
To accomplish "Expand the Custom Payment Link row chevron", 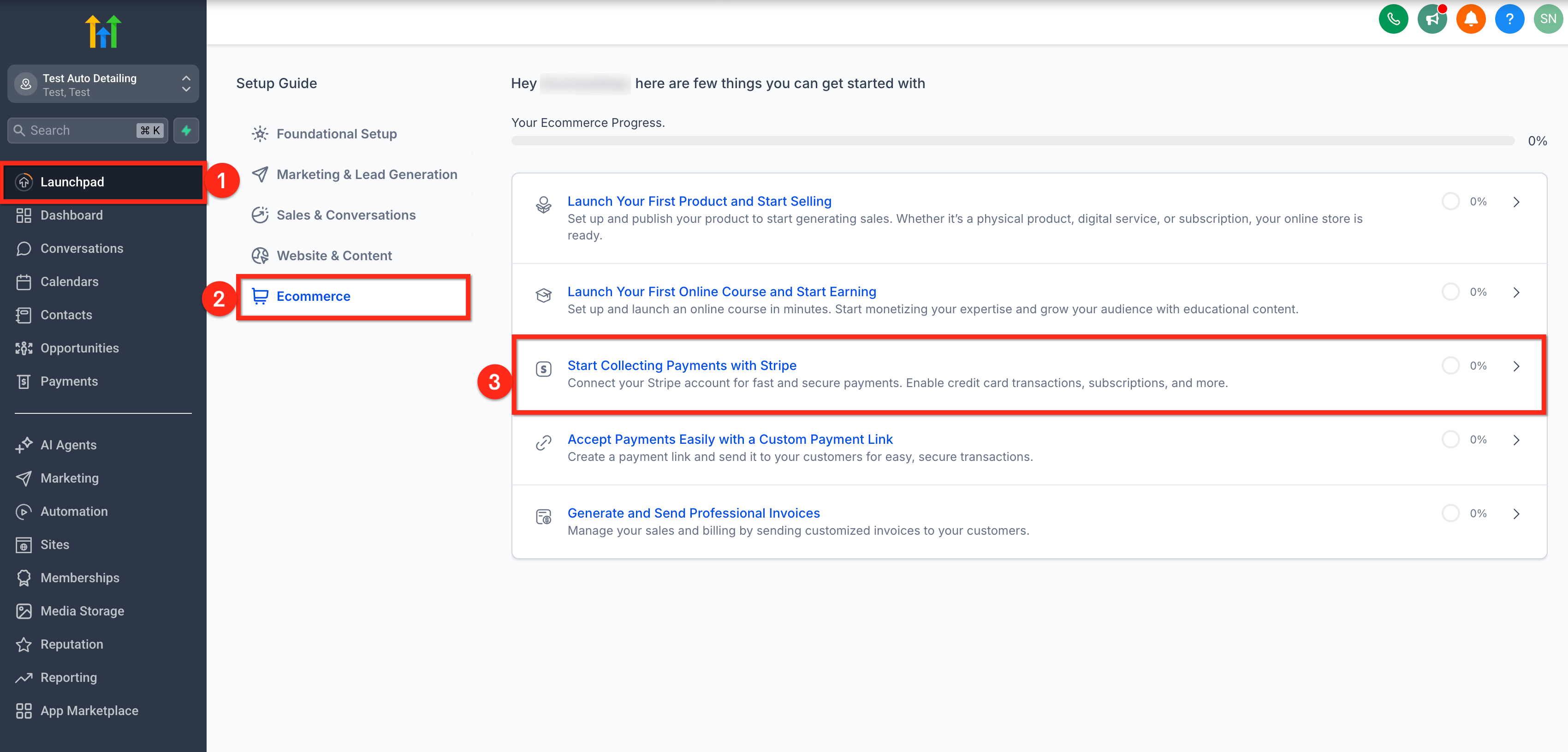I will (x=1516, y=440).
